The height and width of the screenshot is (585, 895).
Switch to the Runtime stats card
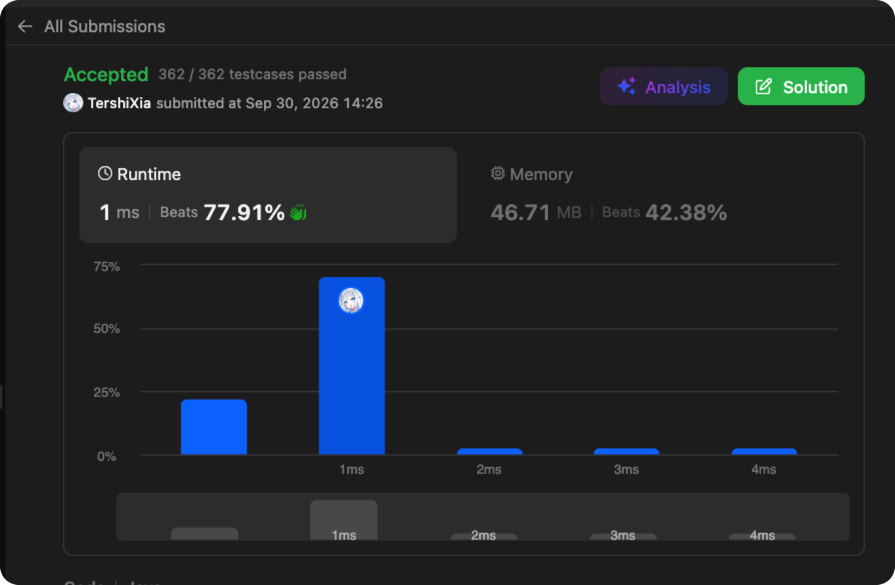click(268, 195)
